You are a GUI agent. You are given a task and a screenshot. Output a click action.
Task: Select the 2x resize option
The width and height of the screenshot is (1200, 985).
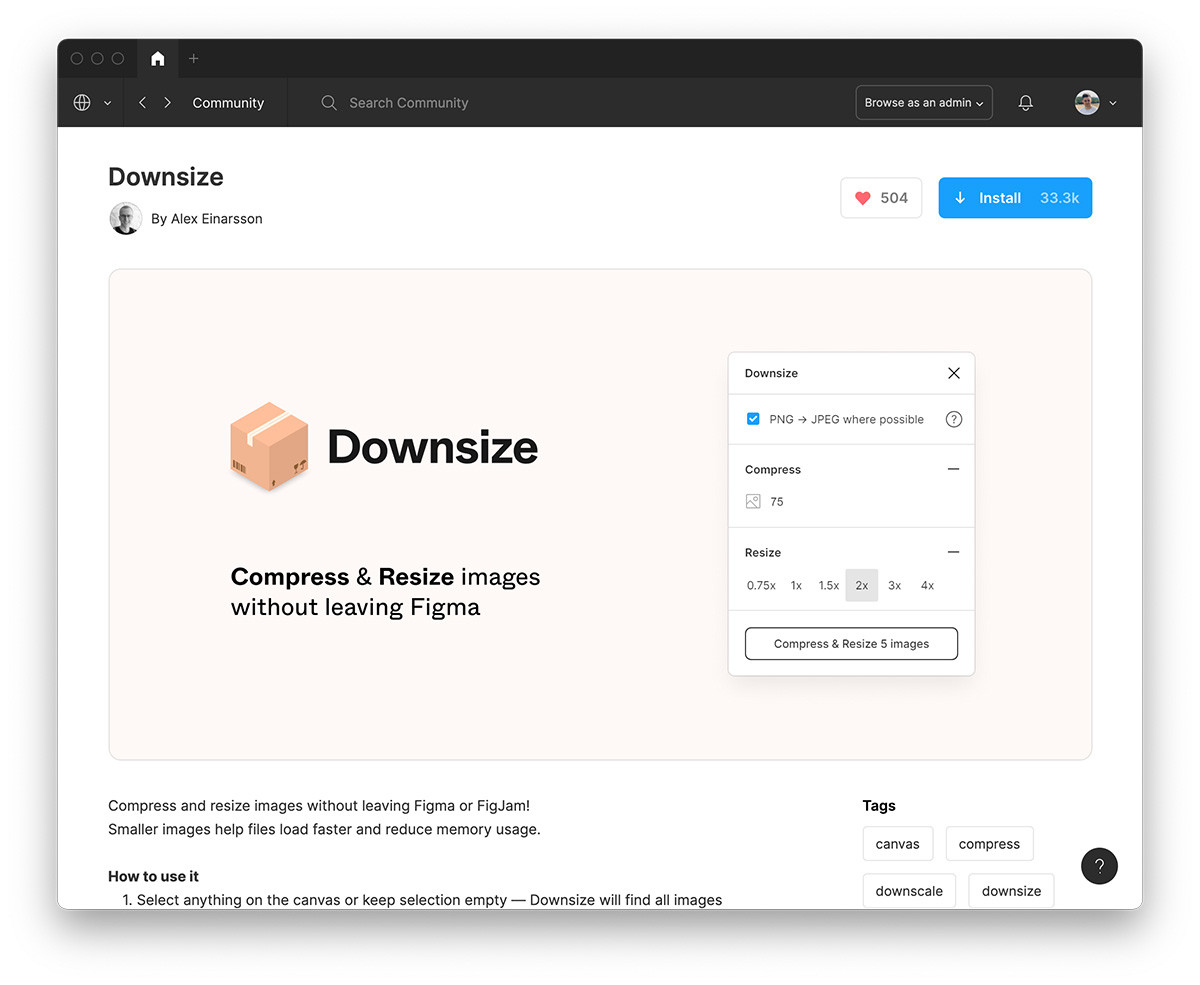861,586
